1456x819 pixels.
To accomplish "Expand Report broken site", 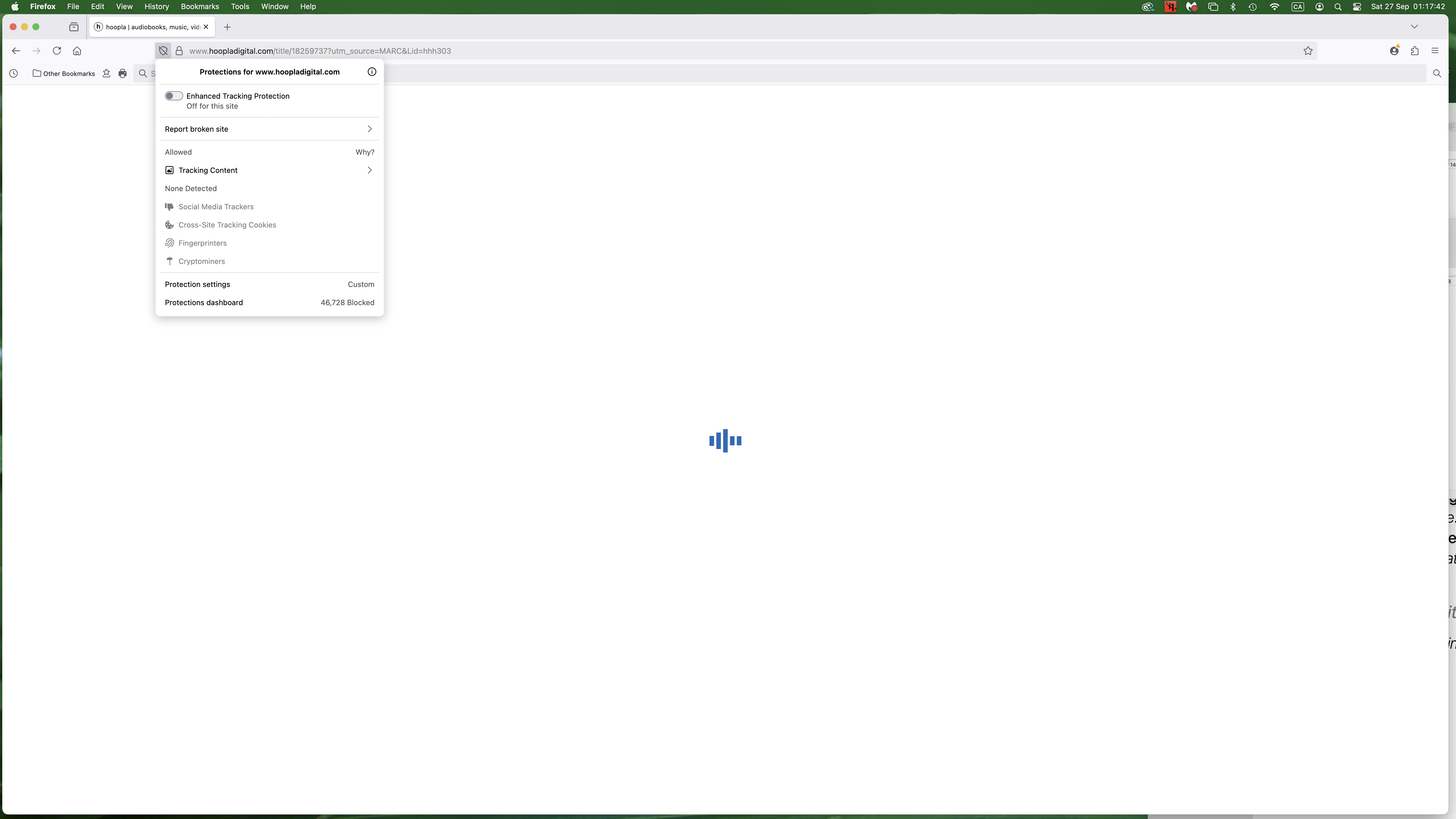I will [x=269, y=129].
